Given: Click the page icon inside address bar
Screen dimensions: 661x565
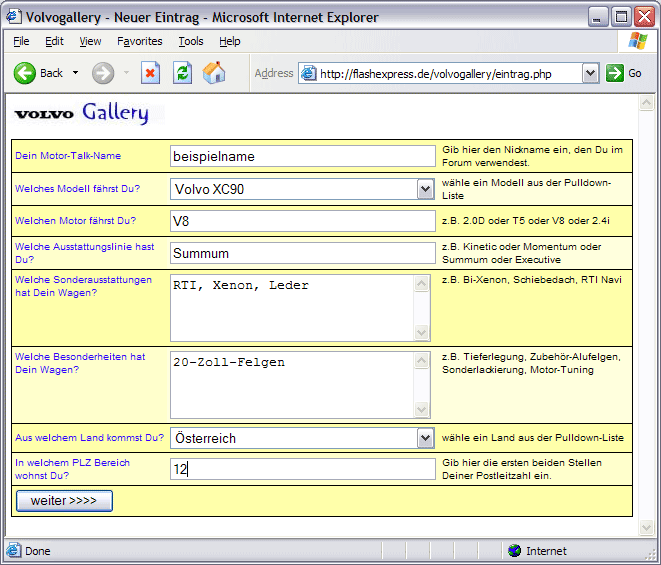Looking at the screenshot, I should (309, 73).
